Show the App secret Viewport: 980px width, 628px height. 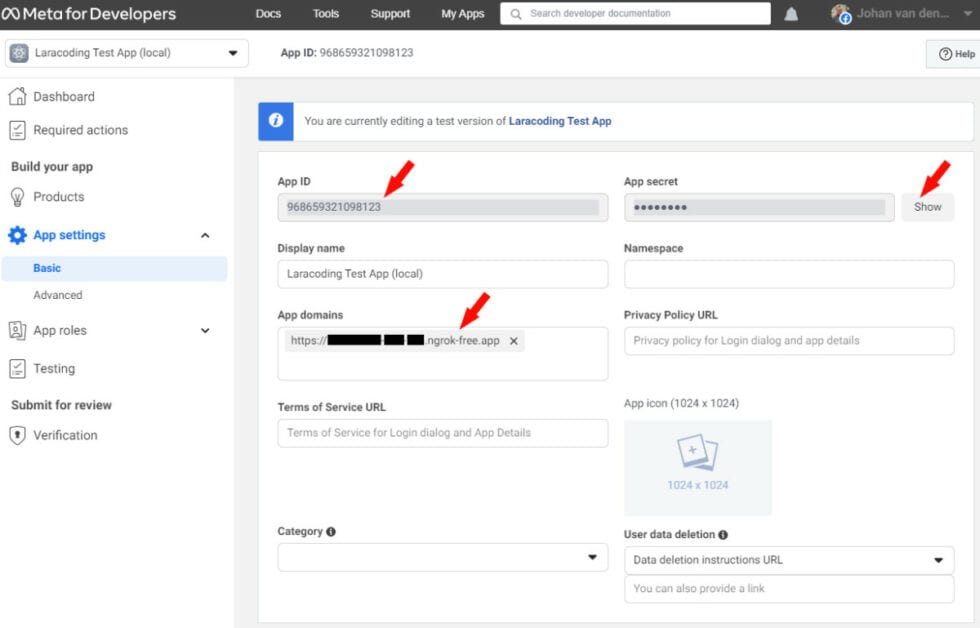pos(928,207)
